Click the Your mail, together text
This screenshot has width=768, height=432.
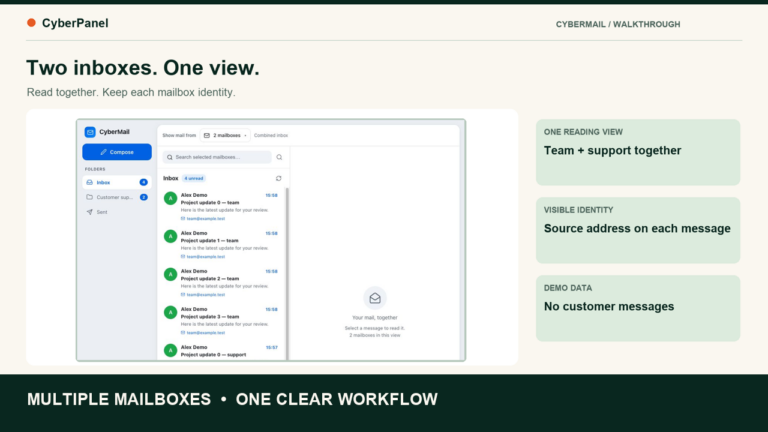(375, 317)
